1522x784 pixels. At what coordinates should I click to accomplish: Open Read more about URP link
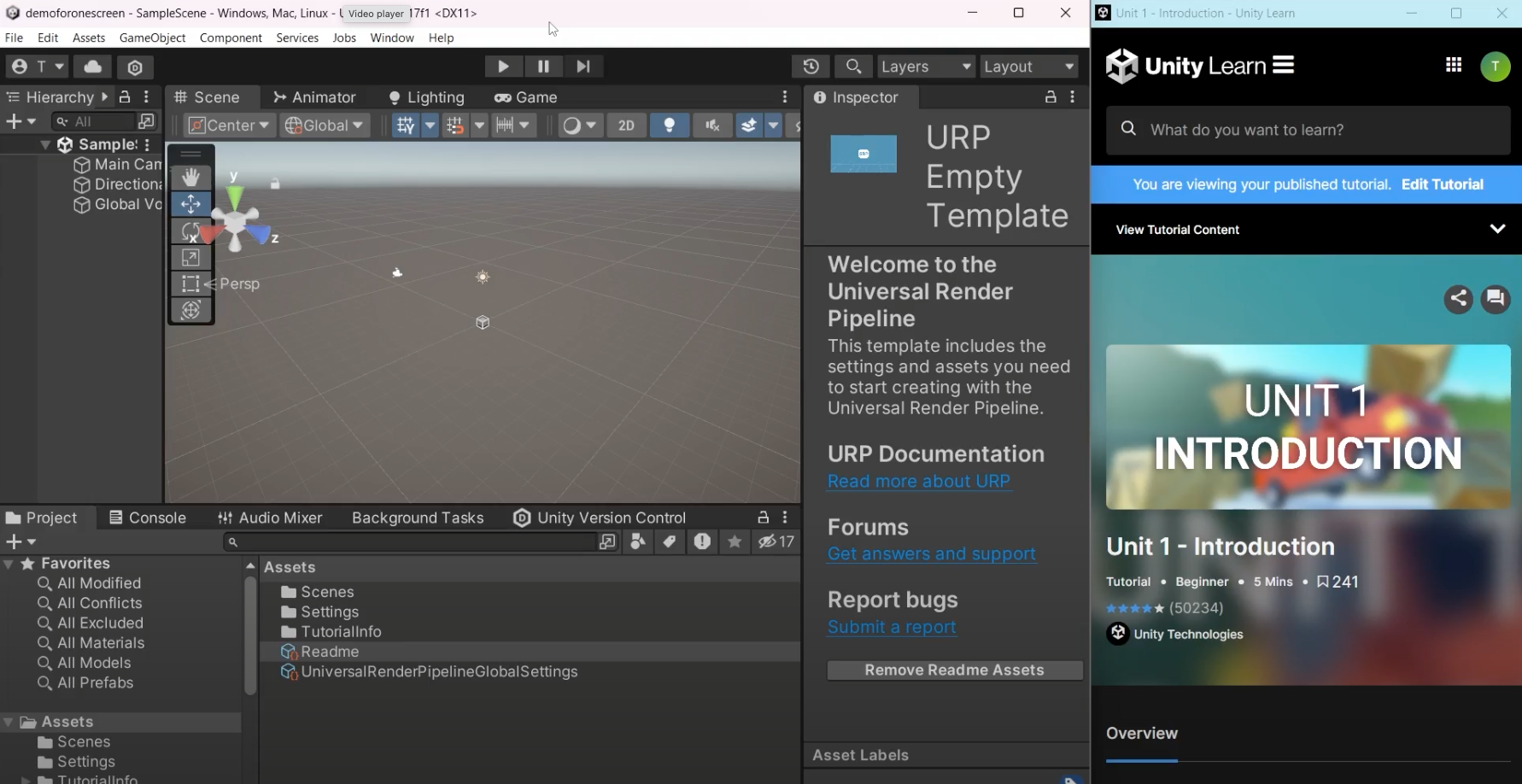[x=918, y=482]
